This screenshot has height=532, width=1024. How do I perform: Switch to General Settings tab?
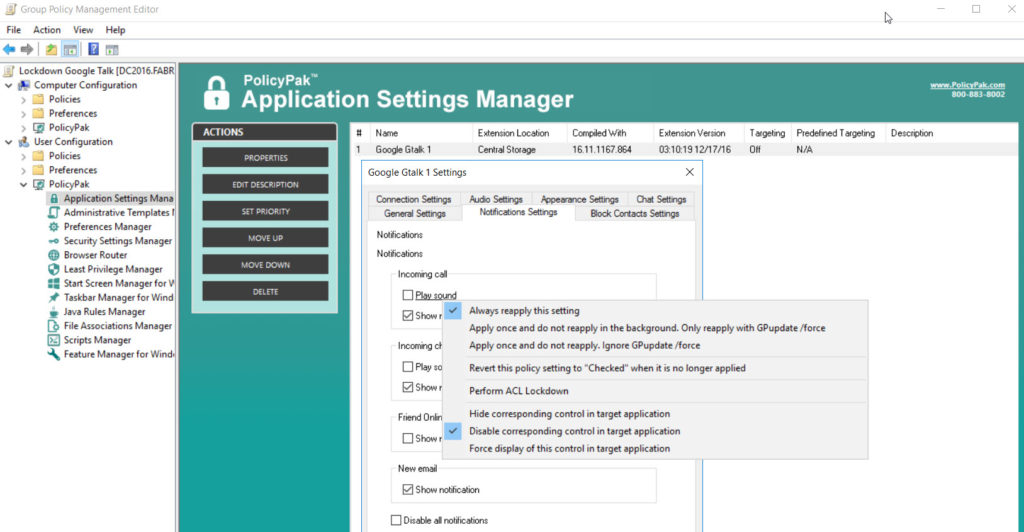coord(415,213)
